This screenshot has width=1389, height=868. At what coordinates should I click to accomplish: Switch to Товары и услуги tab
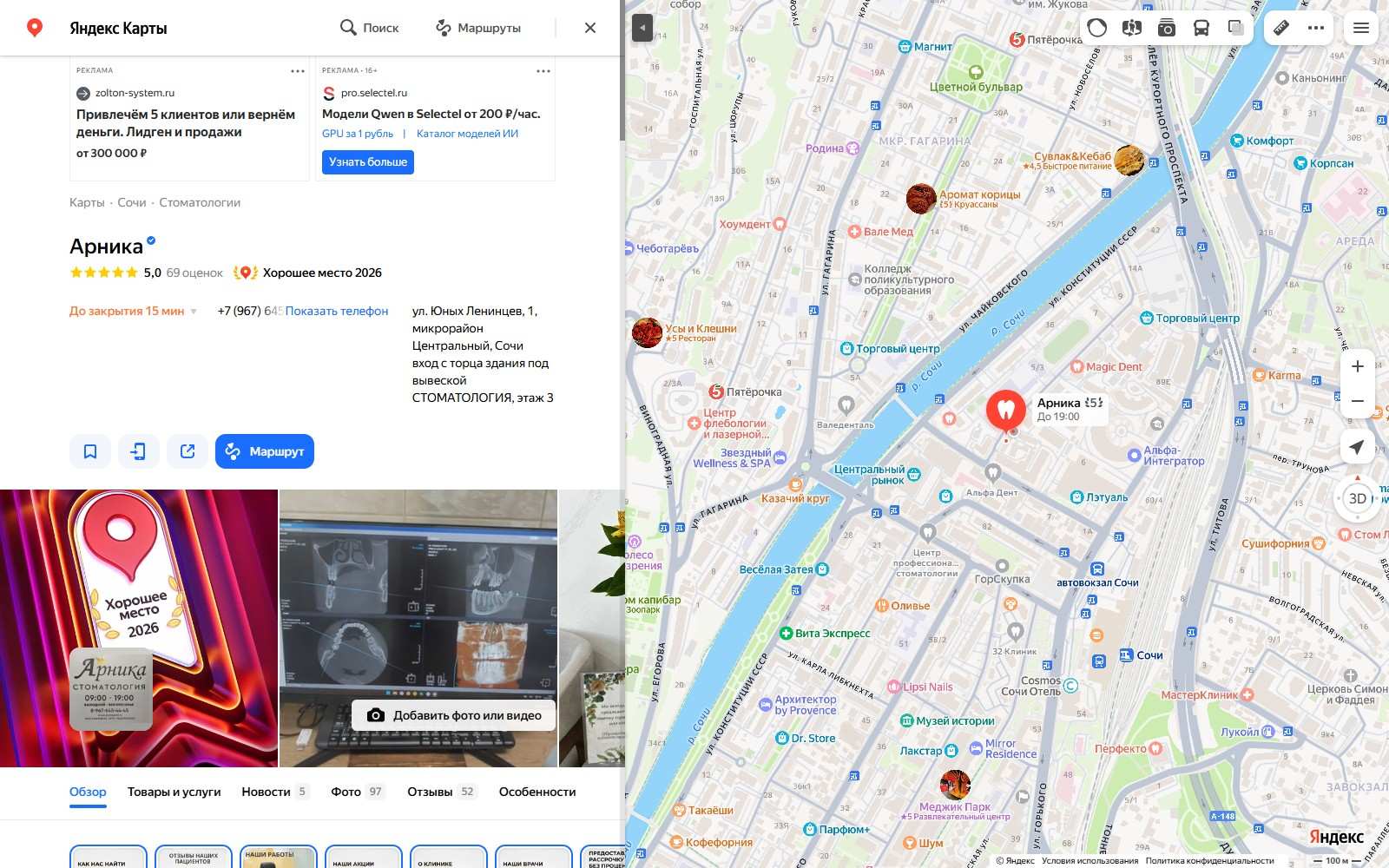174,792
